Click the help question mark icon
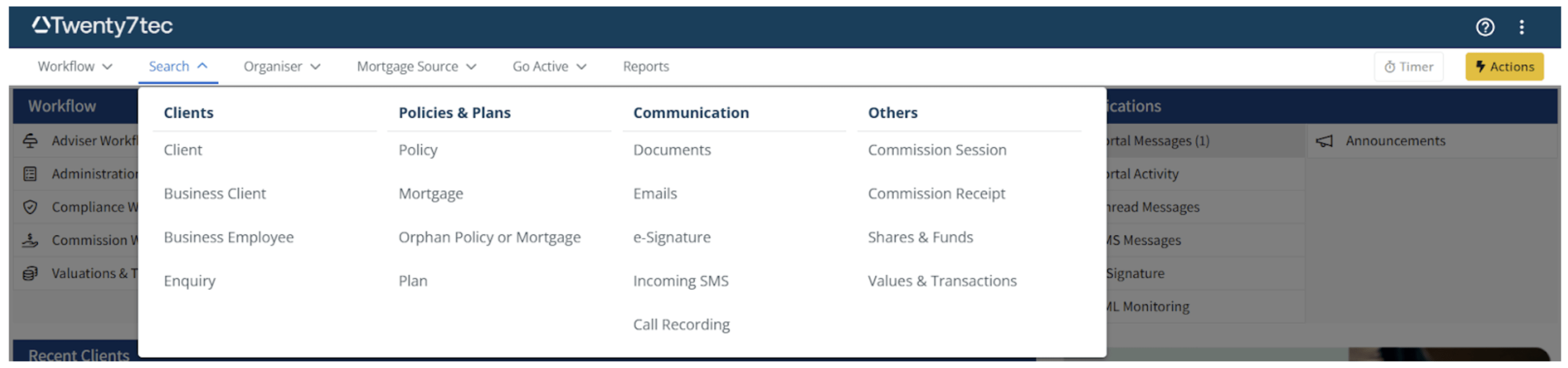 tap(1485, 27)
